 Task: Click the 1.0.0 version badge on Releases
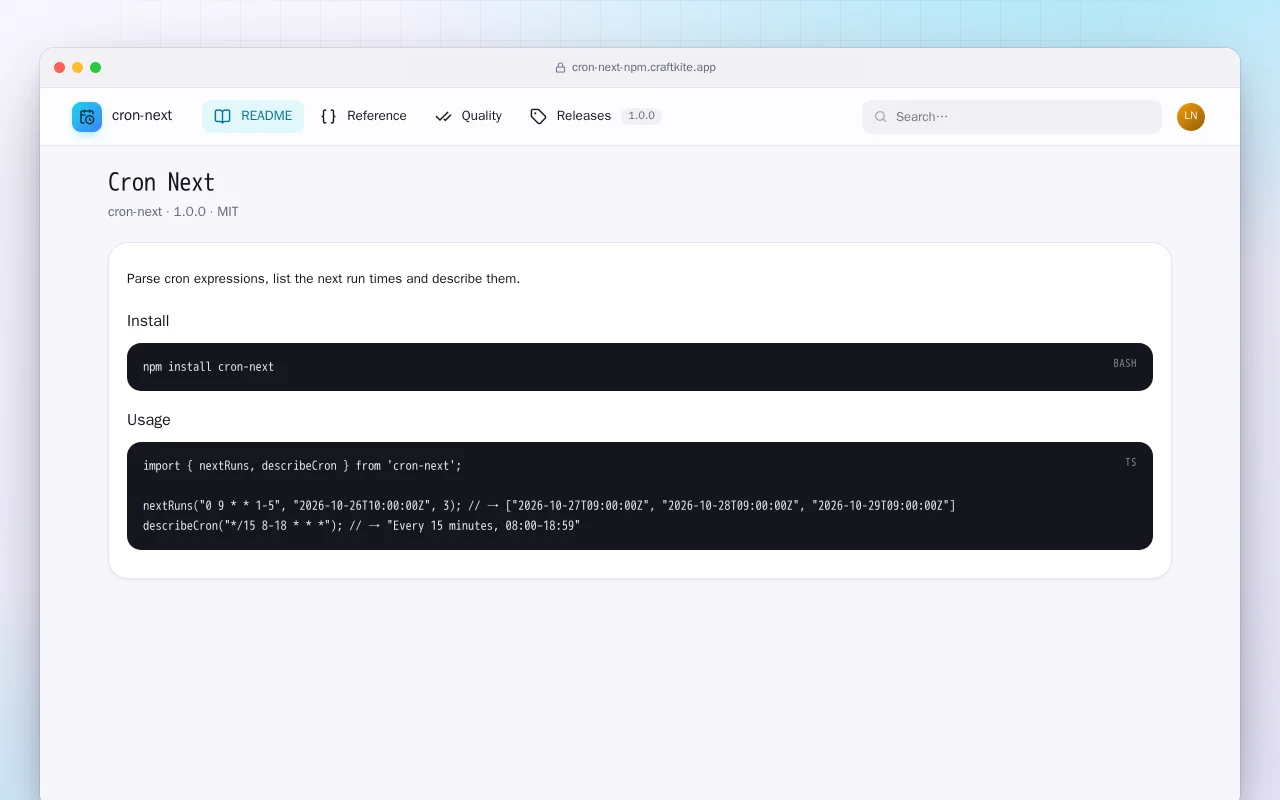(642, 116)
